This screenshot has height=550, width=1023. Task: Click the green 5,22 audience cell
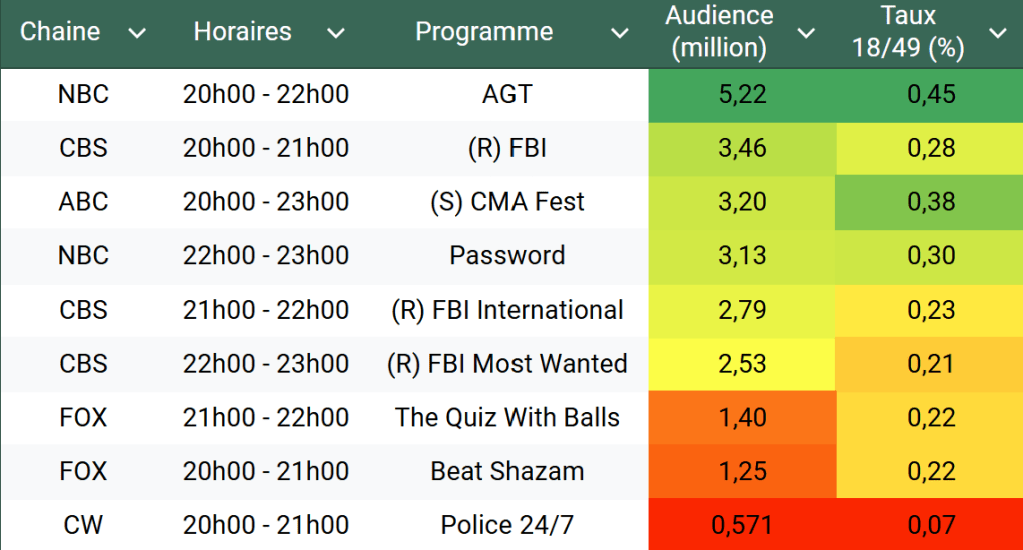point(742,95)
